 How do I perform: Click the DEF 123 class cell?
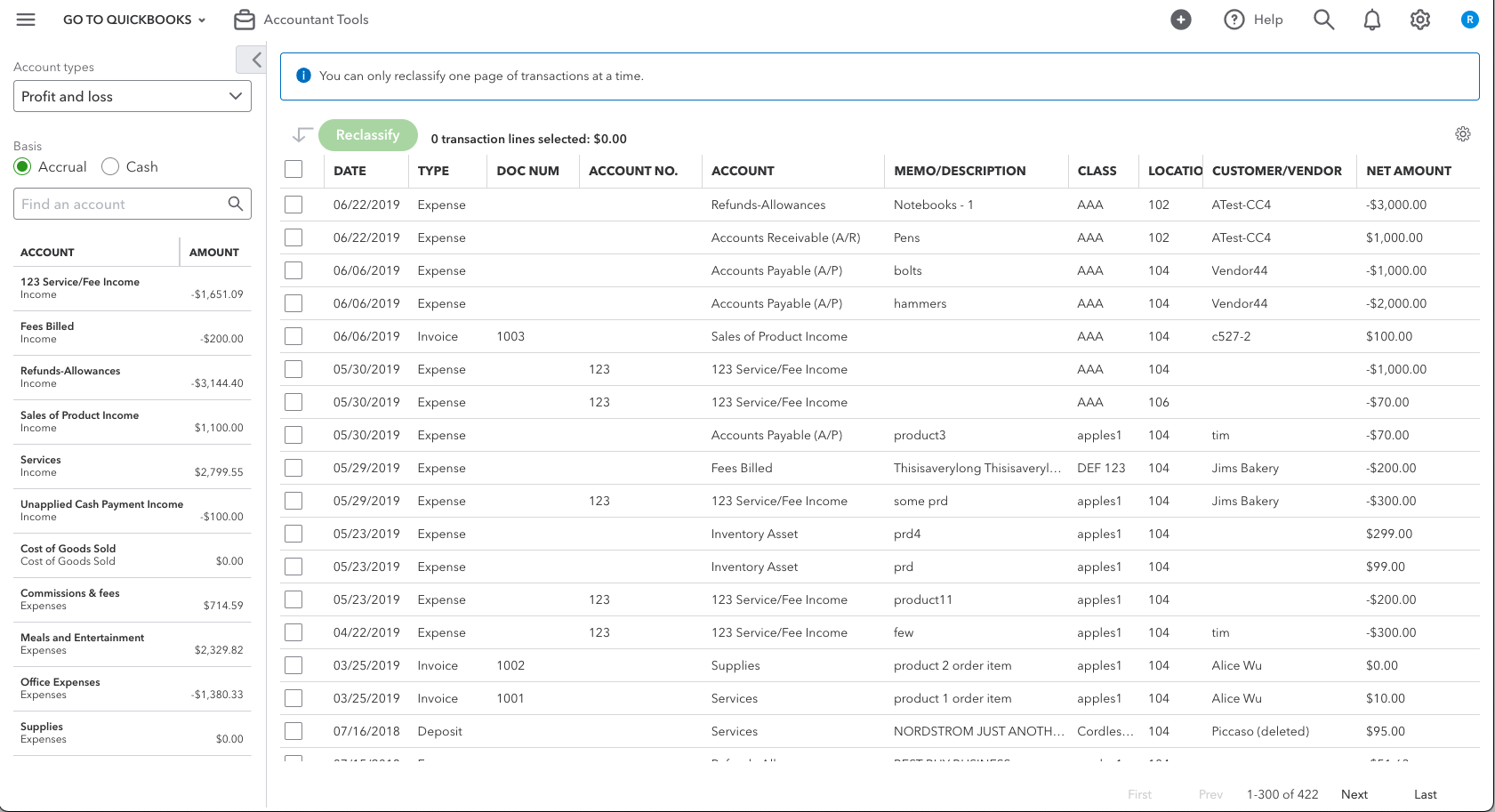1101,468
